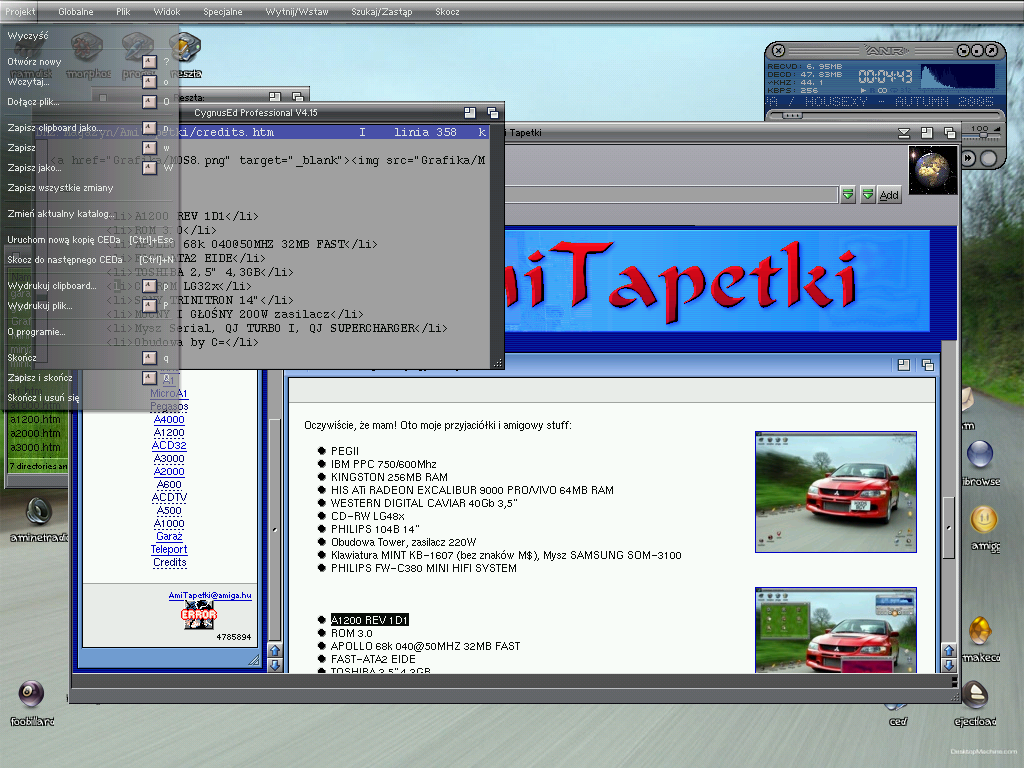Click the zoom gadget of CygnusEd window
The image size is (1024, 768).
(470, 113)
